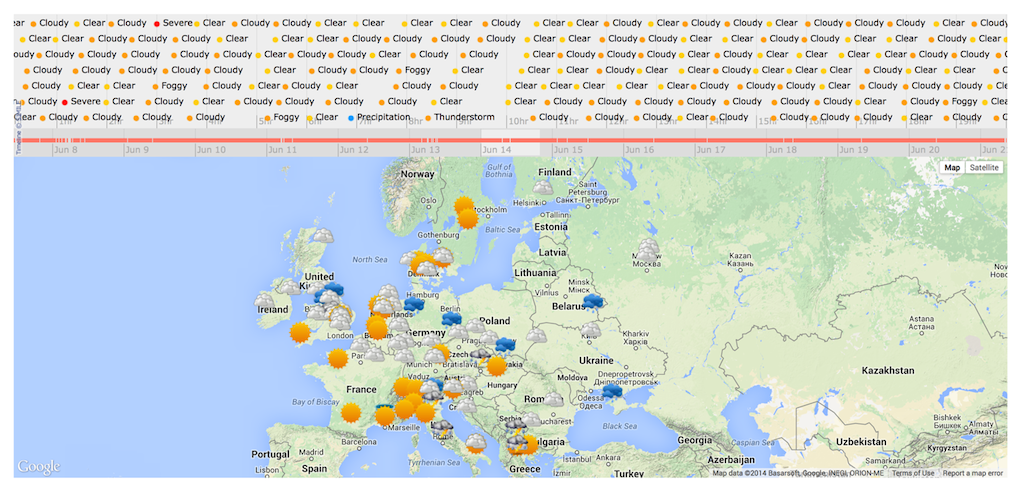
Task: Click the Jun 9 date label
Action: (137, 150)
